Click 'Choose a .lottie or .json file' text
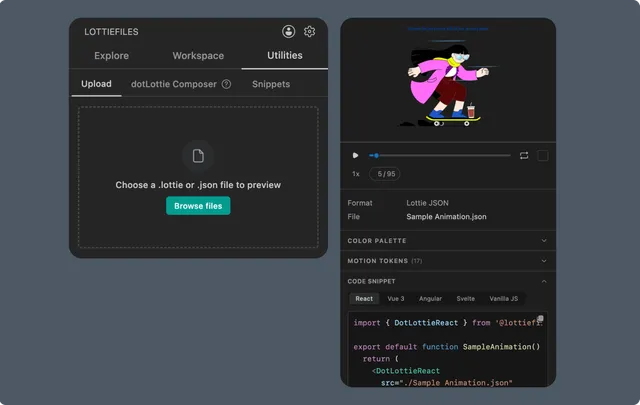 click(198, 185)
